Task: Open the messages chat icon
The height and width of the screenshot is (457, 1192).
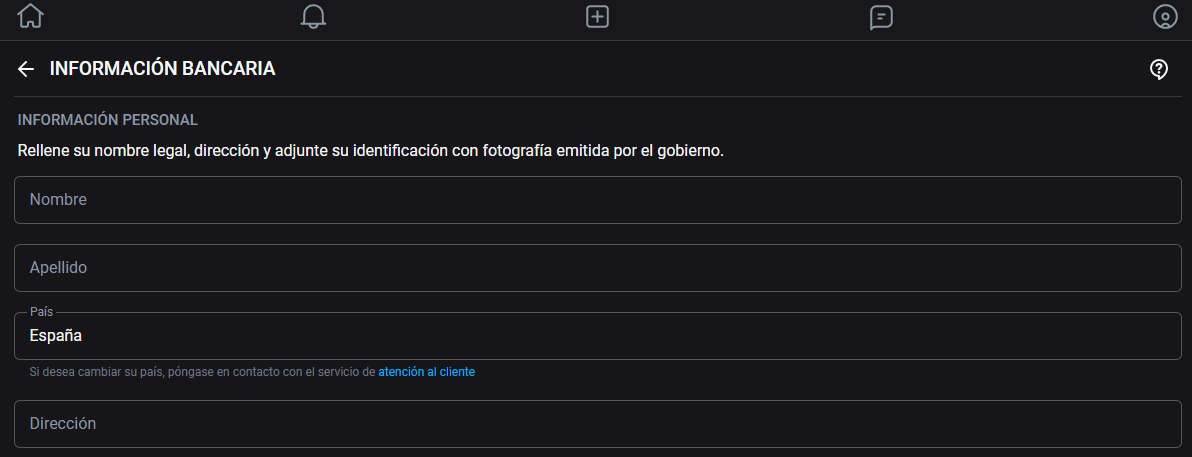Action: click(x=881, y=16)
